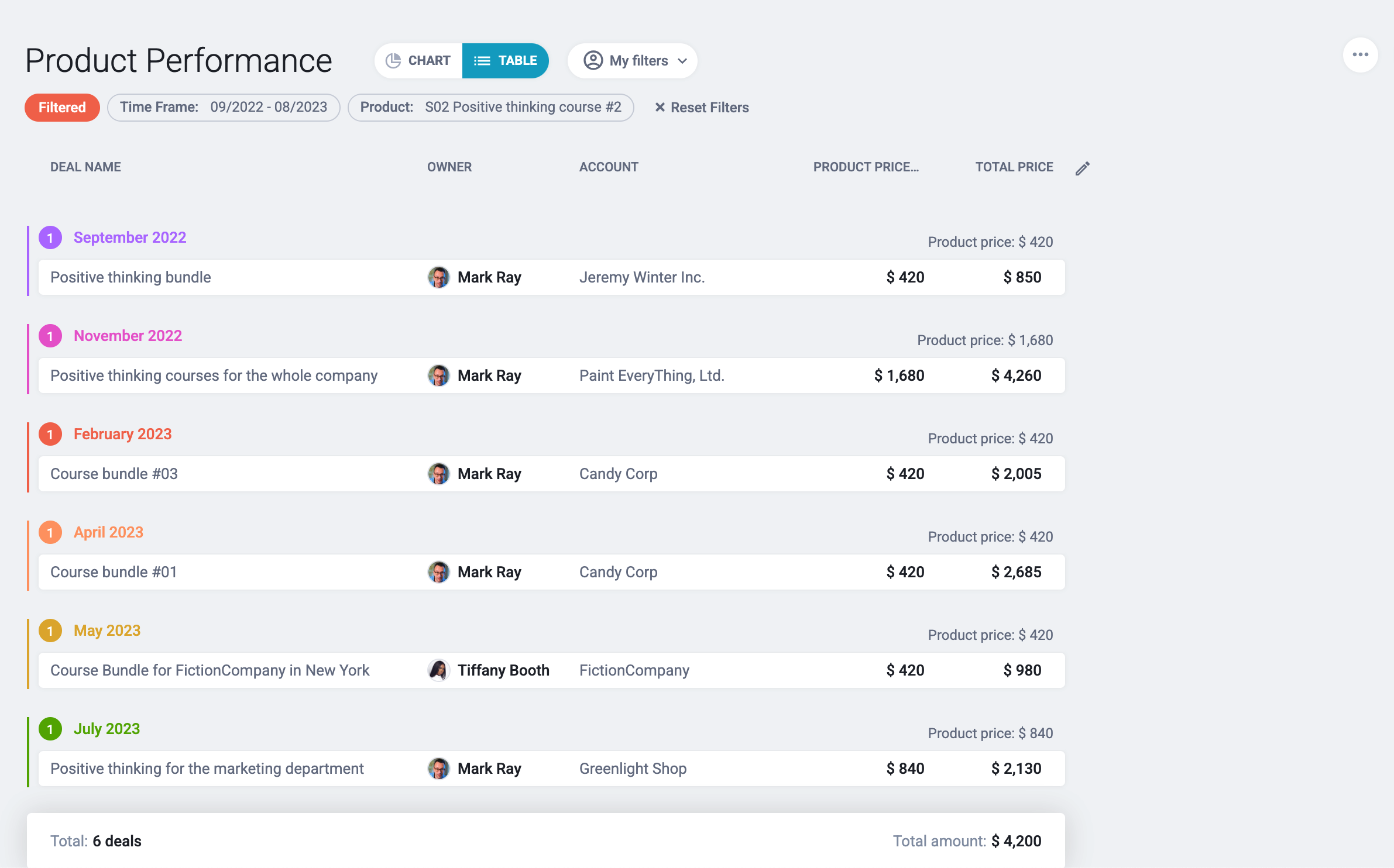Click the Paint EveryThing, Ltd. account
The image size is (1394, 868).
pos(652,376)
